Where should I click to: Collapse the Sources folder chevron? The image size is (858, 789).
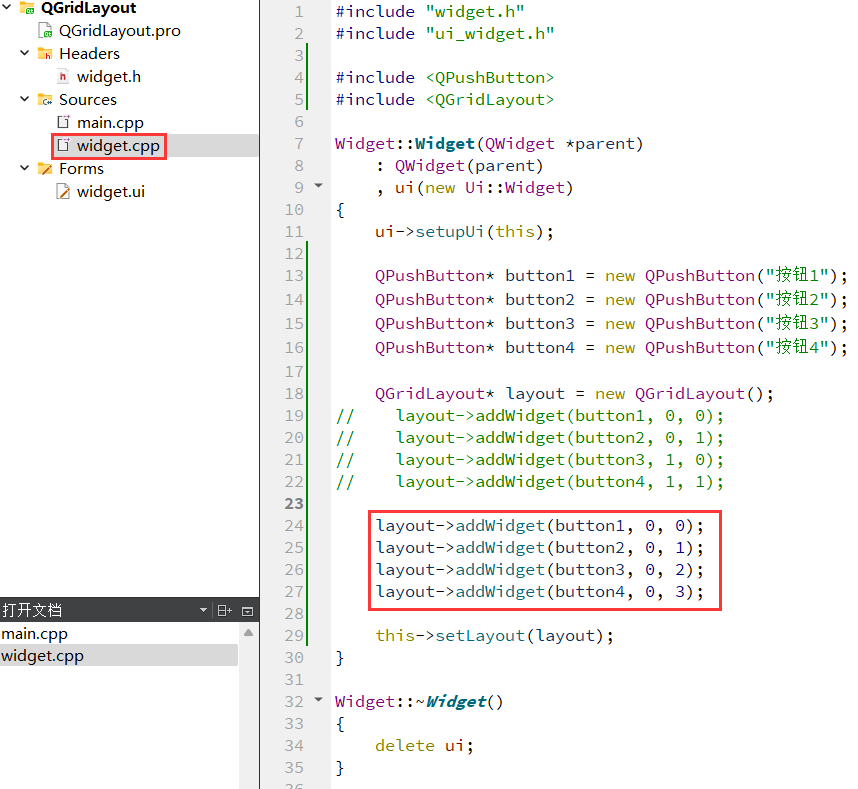[24, 99]
